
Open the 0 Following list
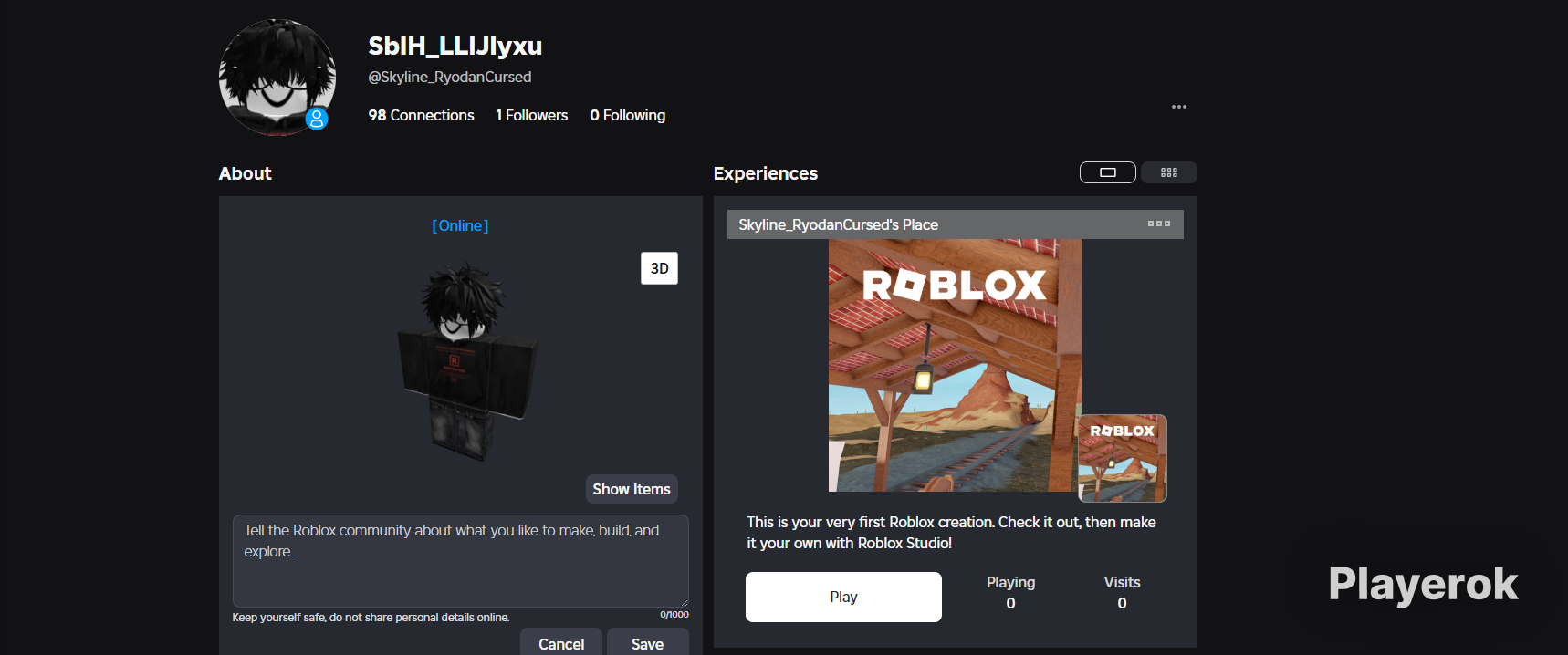click(x=627, y=115)
